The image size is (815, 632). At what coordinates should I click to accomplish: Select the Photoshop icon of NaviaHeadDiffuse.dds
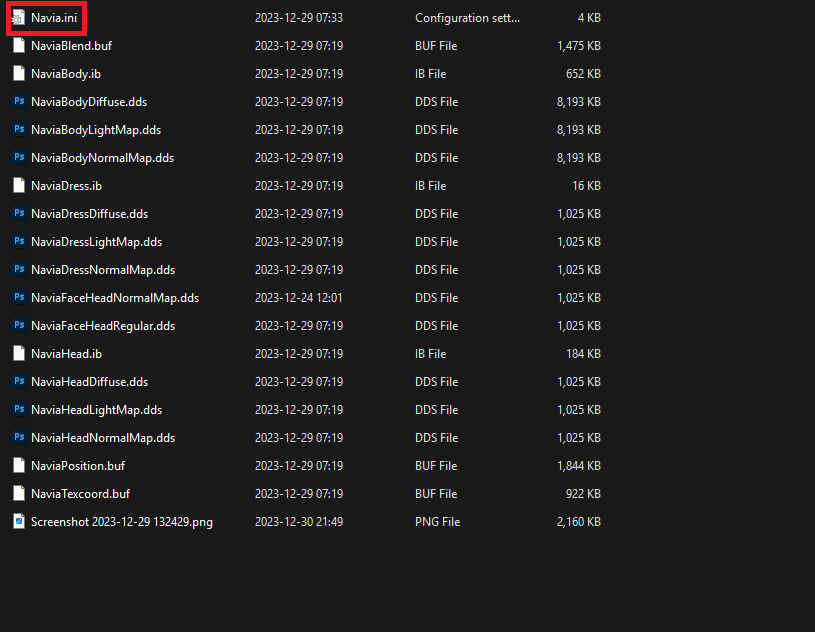(x=19, y=381)
